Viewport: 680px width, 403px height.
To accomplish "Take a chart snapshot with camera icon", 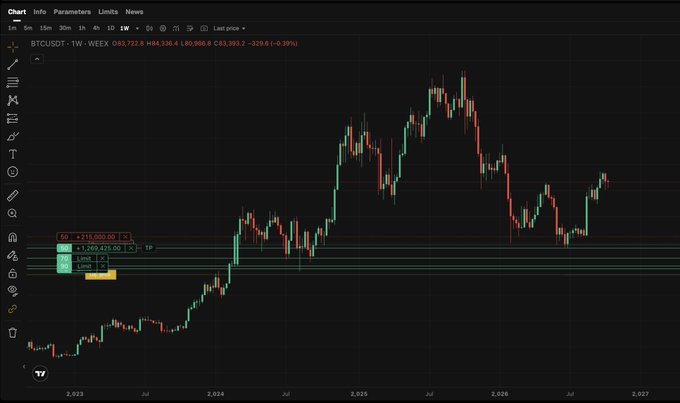I will [204, 28].
